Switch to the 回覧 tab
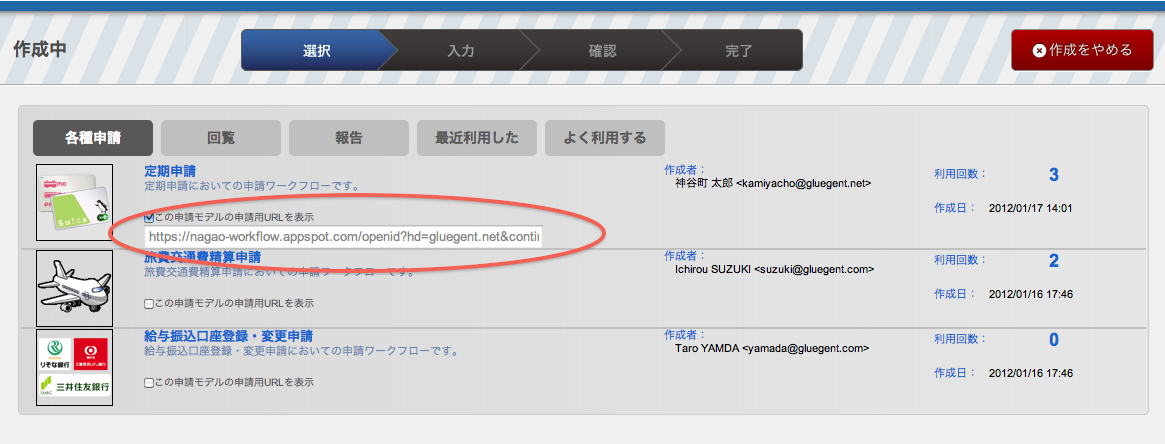1165x444 pixels. coord(221,138)
